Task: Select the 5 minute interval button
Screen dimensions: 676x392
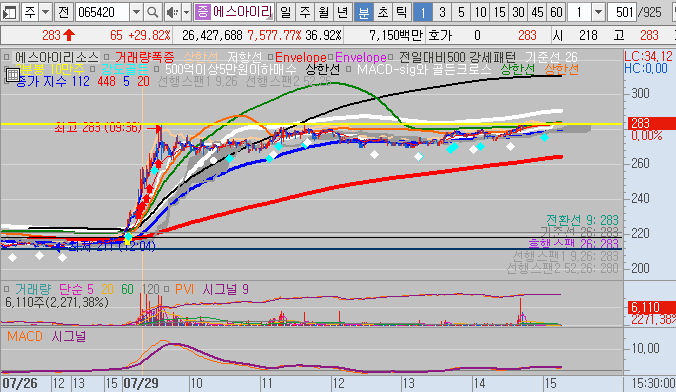Action: pos(461,12)
